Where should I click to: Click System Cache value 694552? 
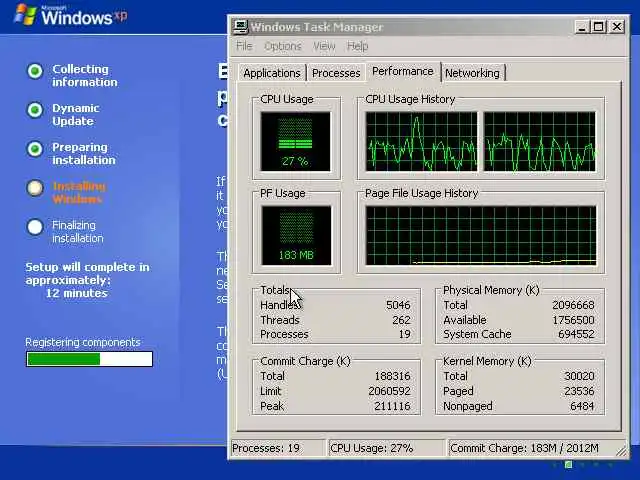pyautogui.click(x=576, y=334)
